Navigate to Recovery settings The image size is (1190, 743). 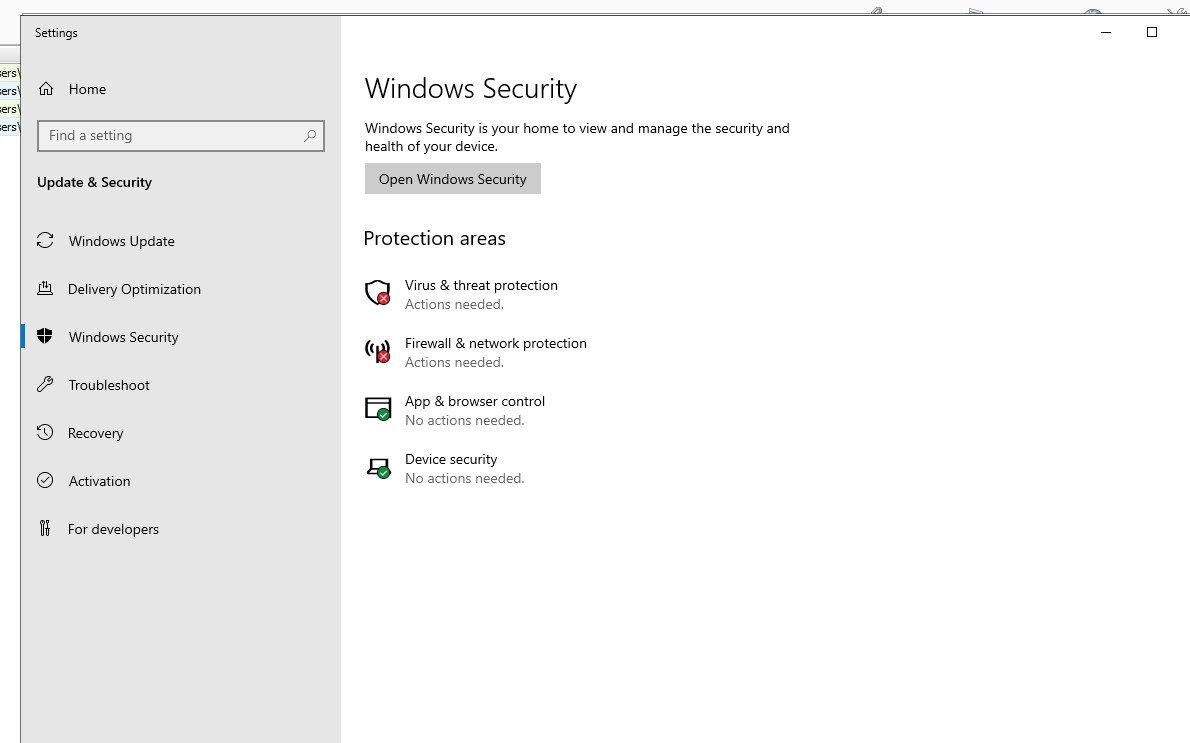click(96, 433)
